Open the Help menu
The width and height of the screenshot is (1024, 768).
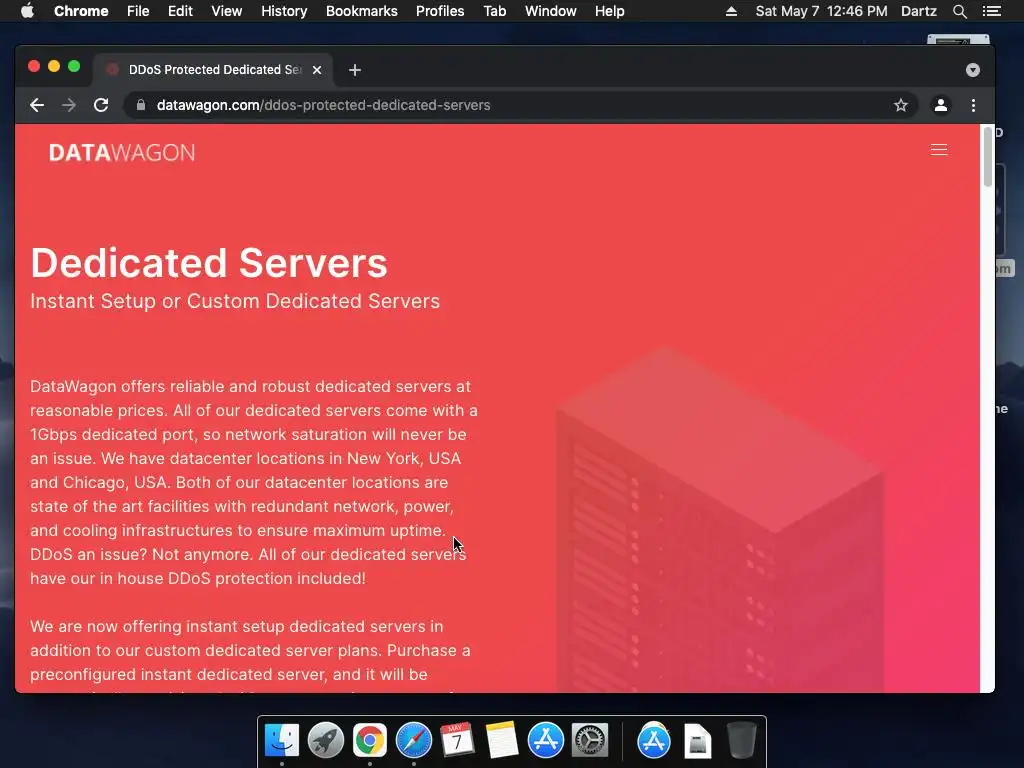609,11
